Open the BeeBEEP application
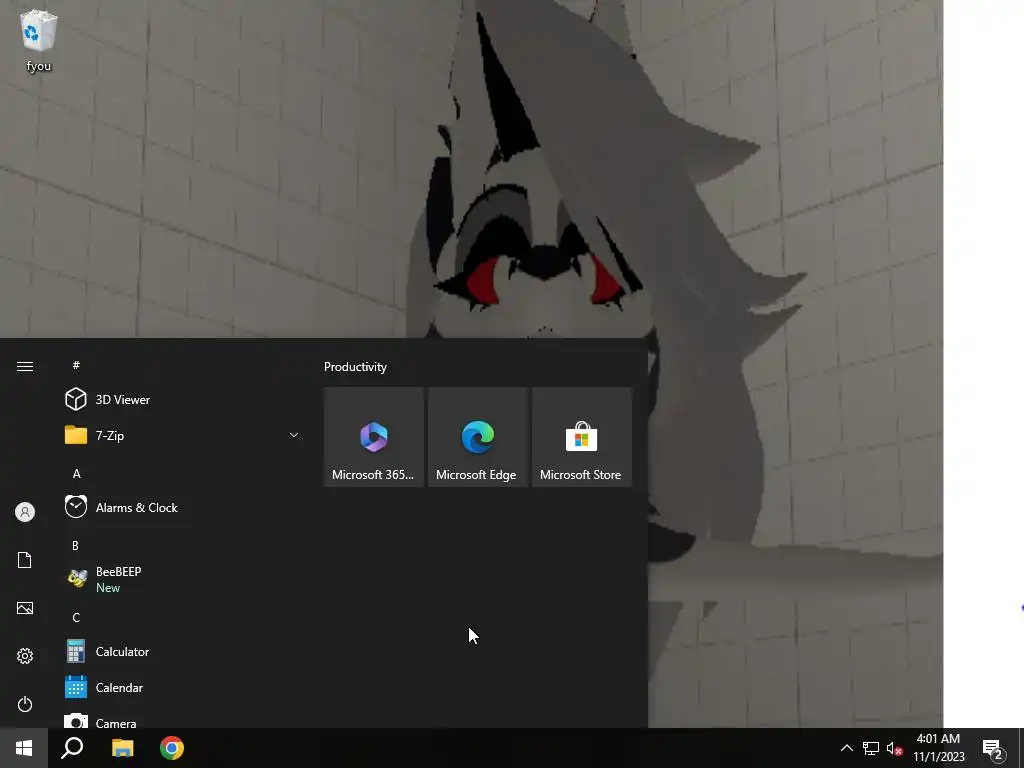Image resolution: width=1024 pixels, height=768 pixels. click(183, 579)
